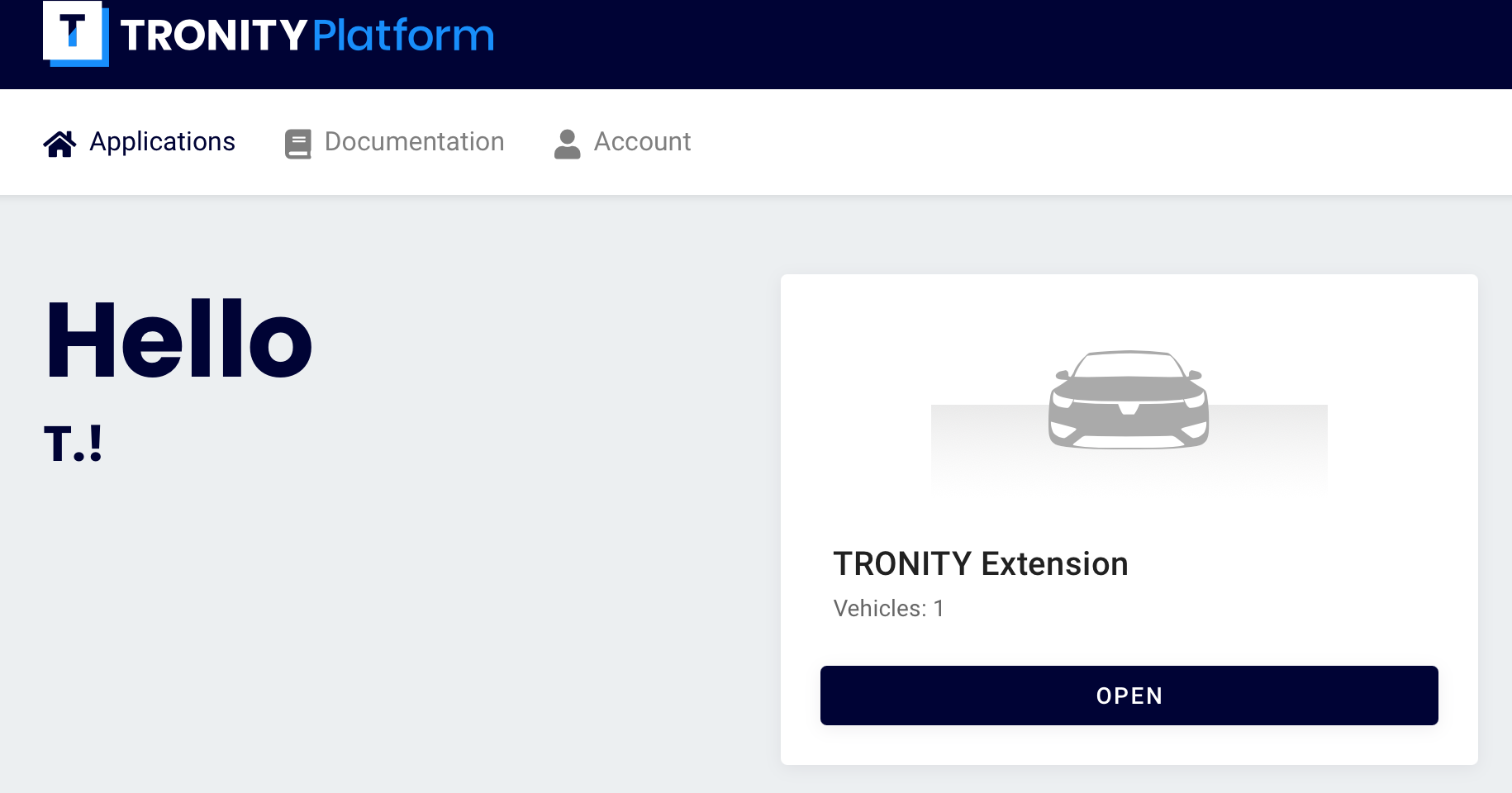Go to the Account navigation label
This screenshot has height=793, width=1512.
(x=642, y=142)
